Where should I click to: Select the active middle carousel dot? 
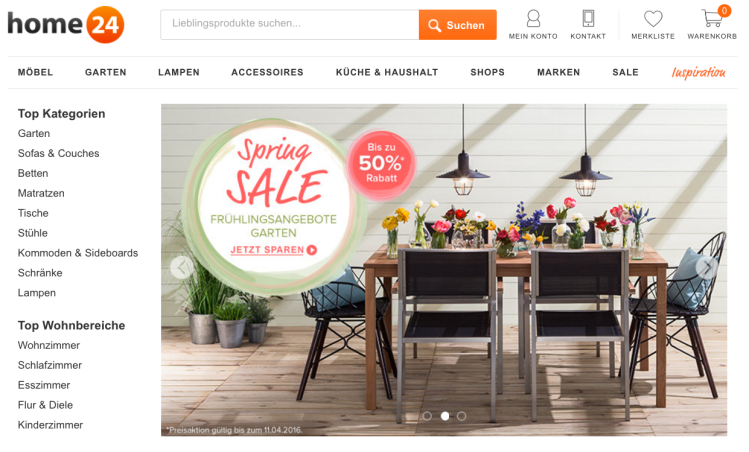[x=445, y=416]
